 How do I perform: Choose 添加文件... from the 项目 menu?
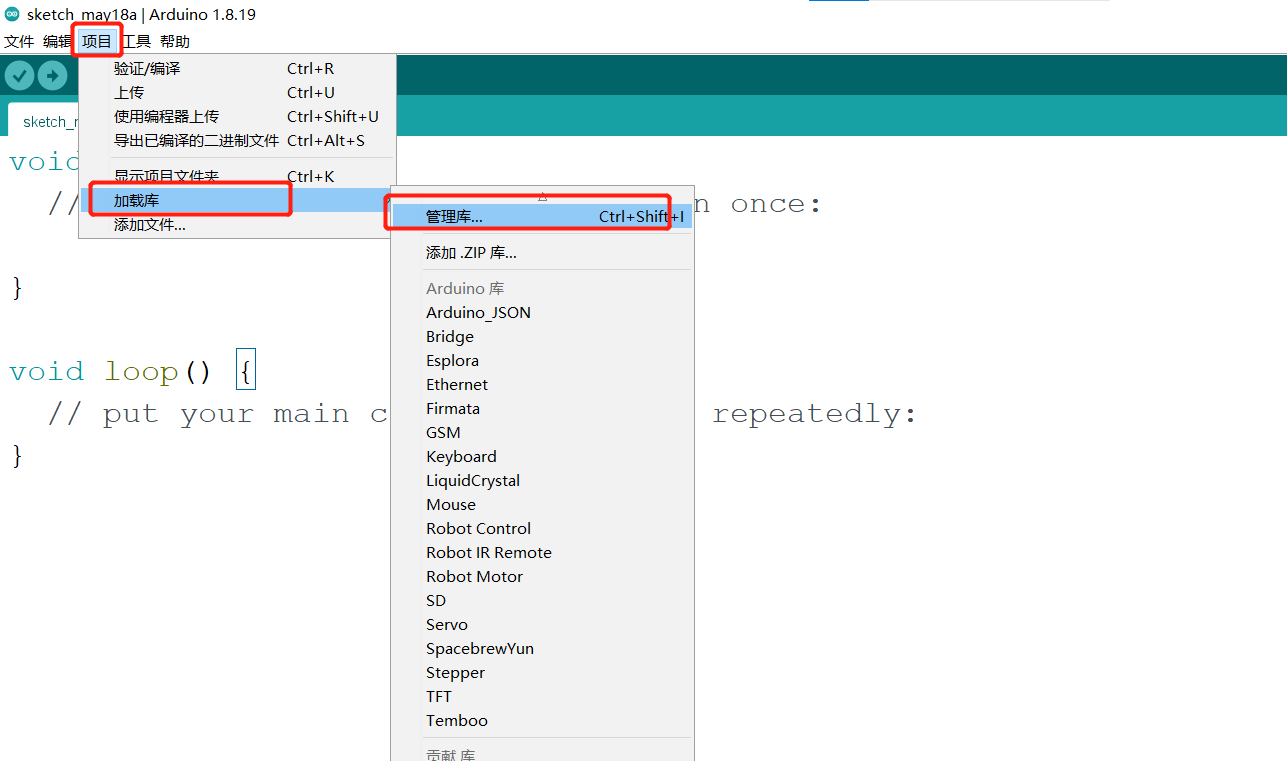[x=150, y=225]
